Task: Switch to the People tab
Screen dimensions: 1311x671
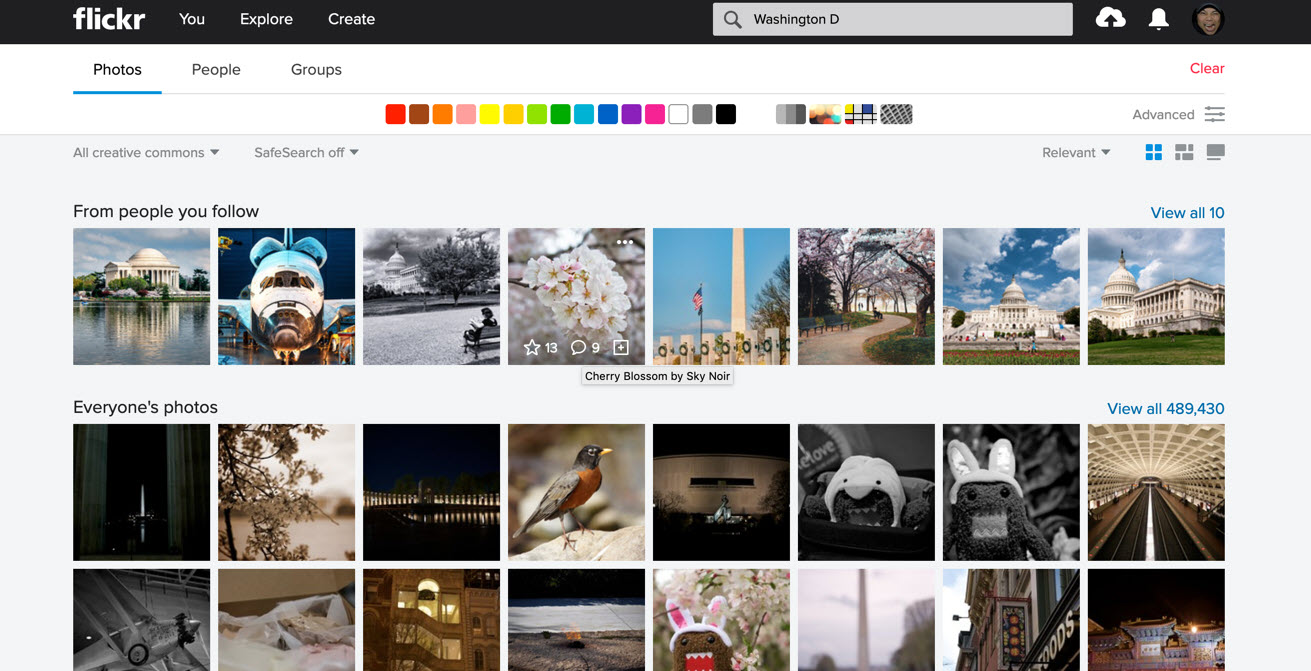Action: [216, 70]
